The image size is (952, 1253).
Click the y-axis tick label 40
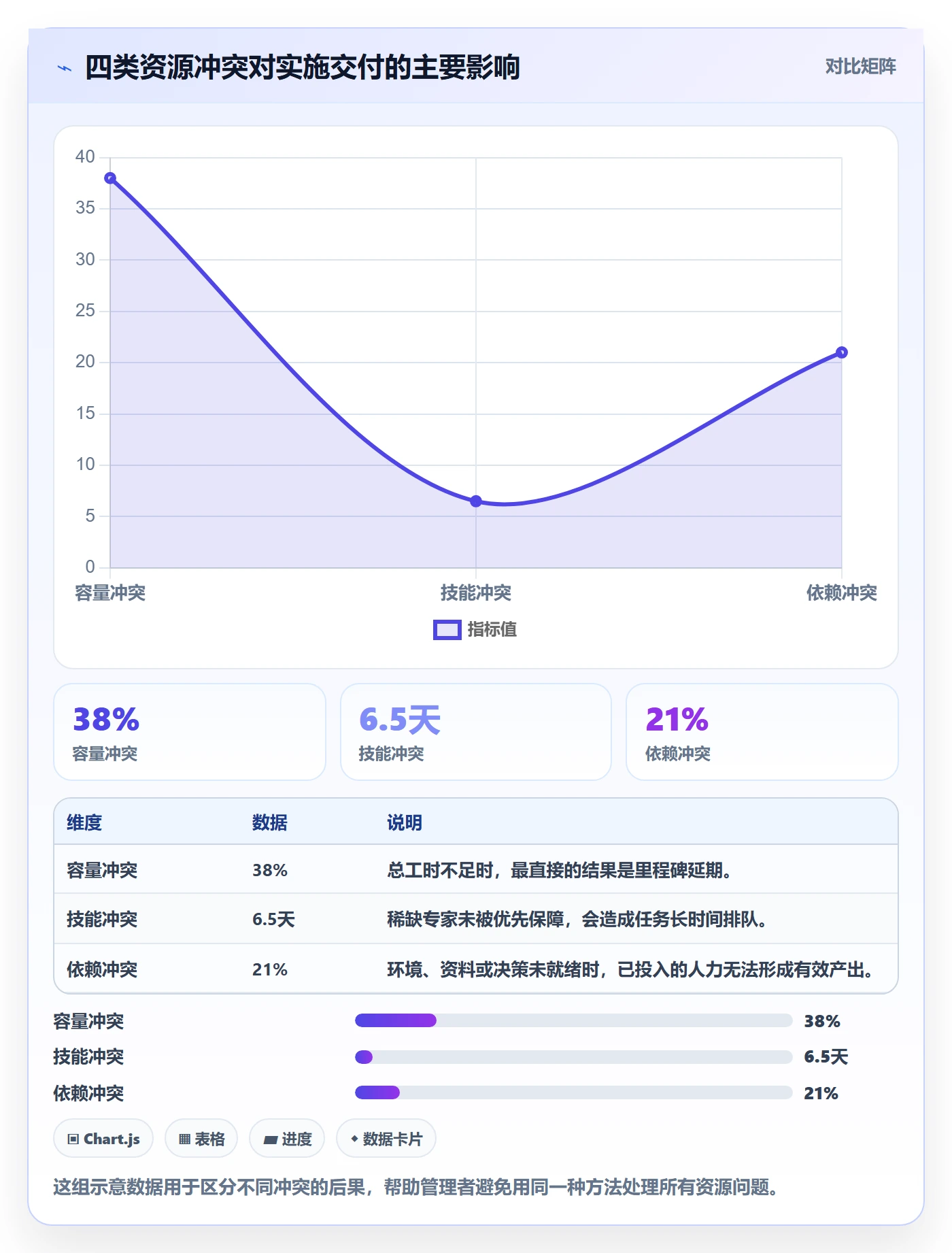pyautogui.click(x=85, y=157)
